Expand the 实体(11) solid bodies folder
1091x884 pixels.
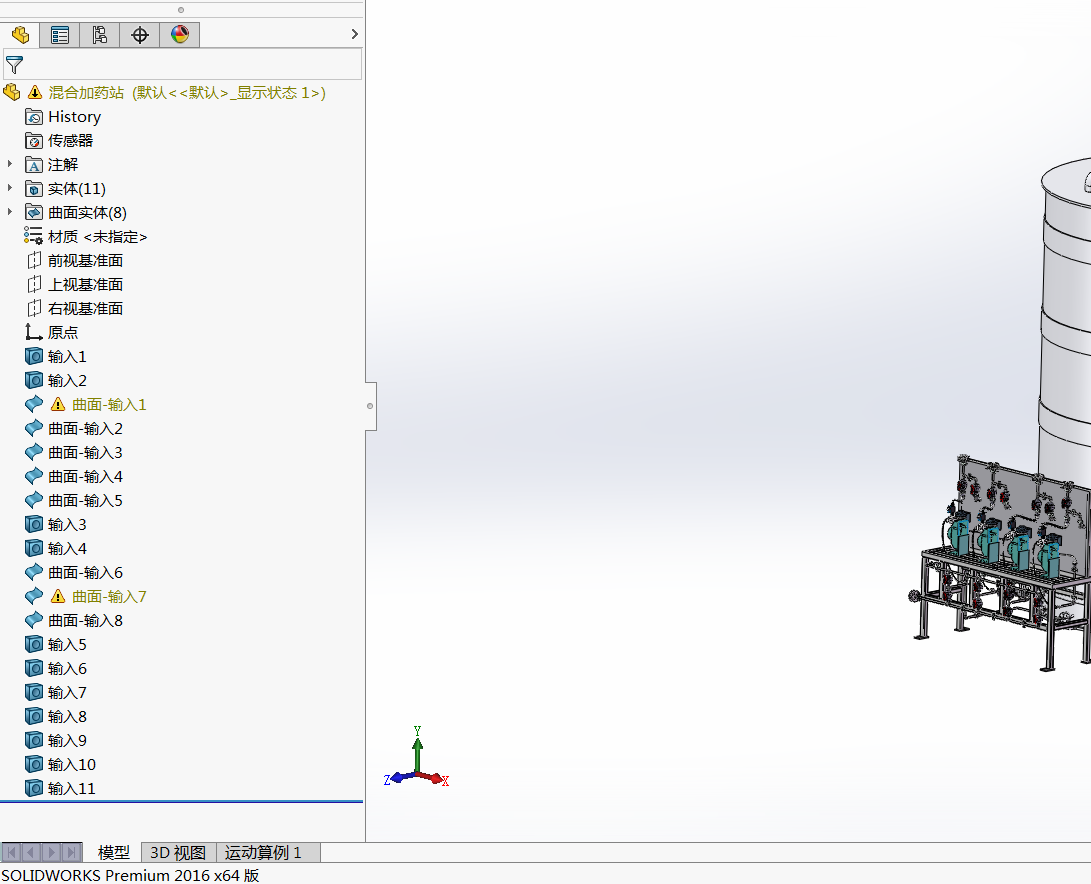(10, 188)
